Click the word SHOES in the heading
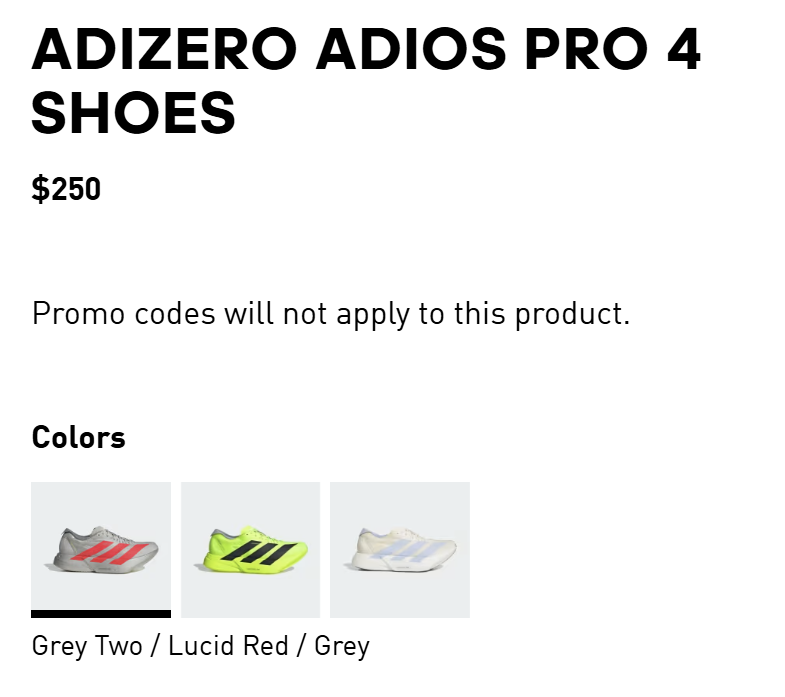 (134, 113)
